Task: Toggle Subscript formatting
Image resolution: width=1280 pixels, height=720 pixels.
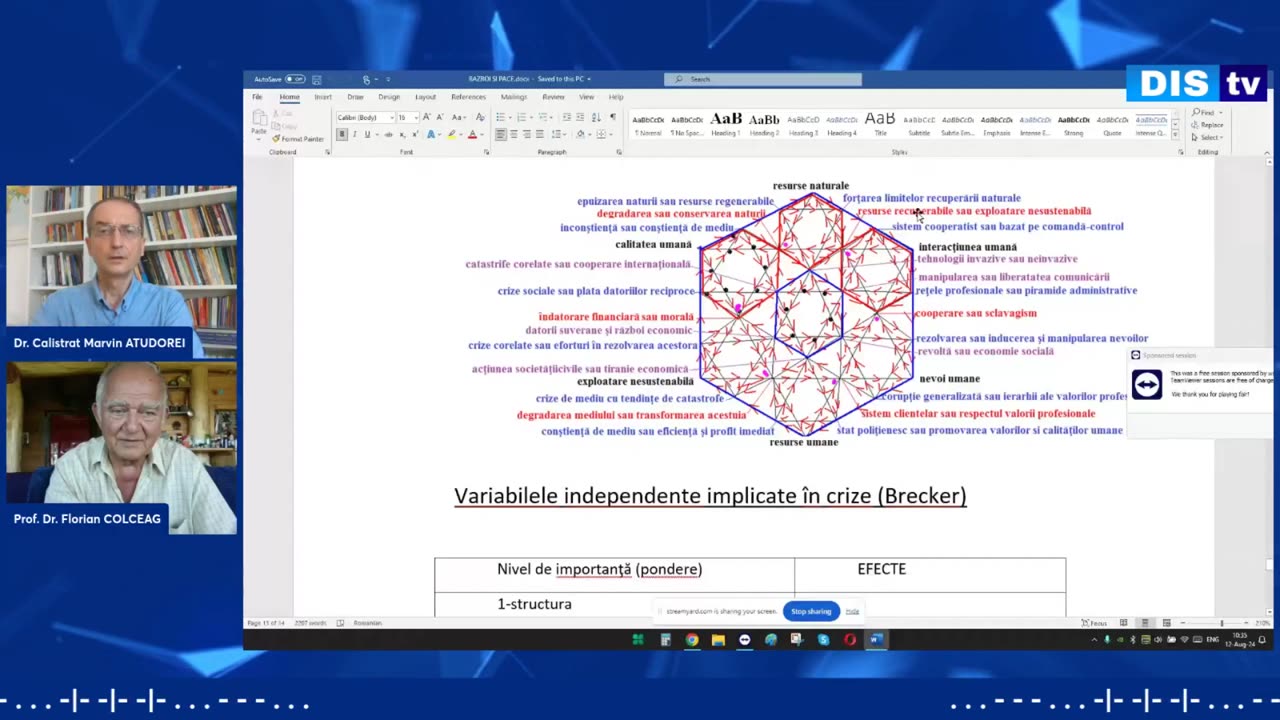Action: [x=403, y=134]
